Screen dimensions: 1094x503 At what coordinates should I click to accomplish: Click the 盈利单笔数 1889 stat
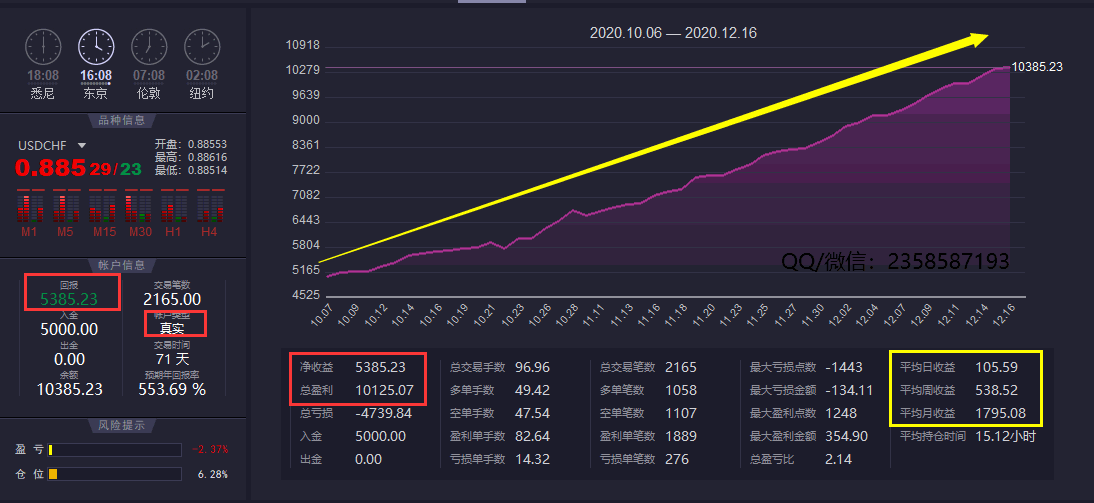pyautogui.click(x=648, y=437)
